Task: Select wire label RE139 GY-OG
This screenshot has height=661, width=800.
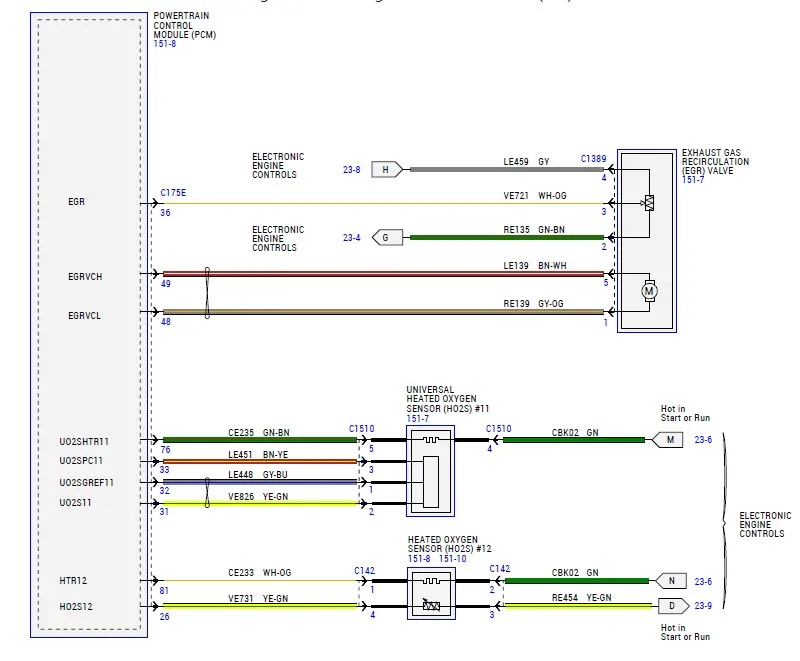Action: [x=534, y=303]
